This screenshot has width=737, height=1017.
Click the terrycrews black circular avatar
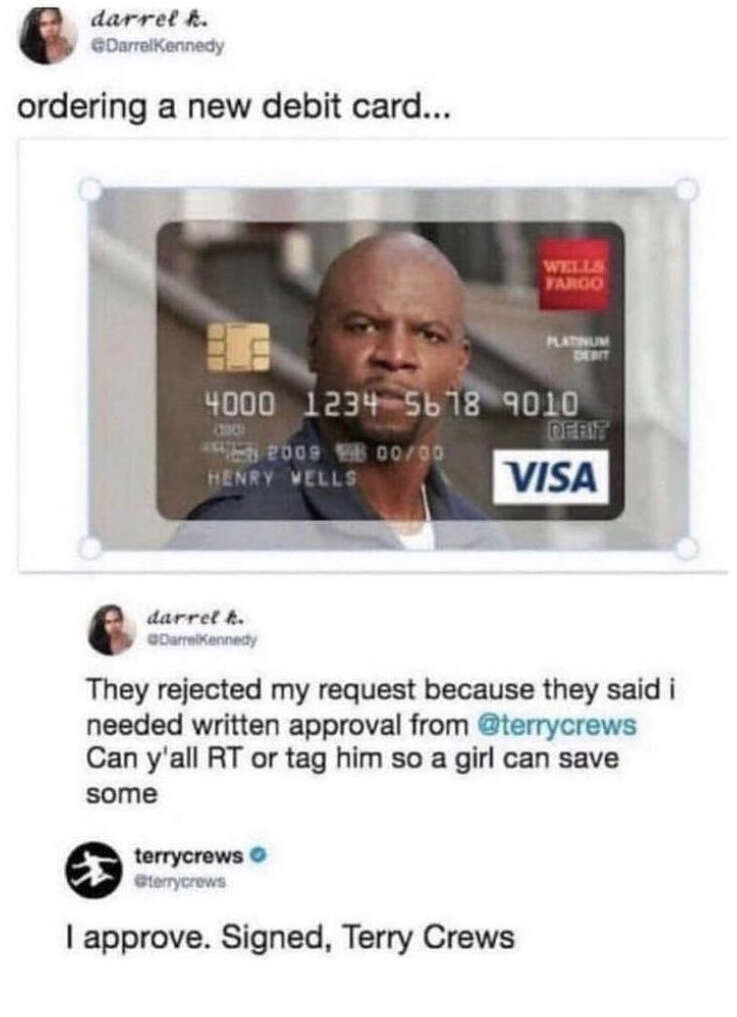tap(94, 870)
